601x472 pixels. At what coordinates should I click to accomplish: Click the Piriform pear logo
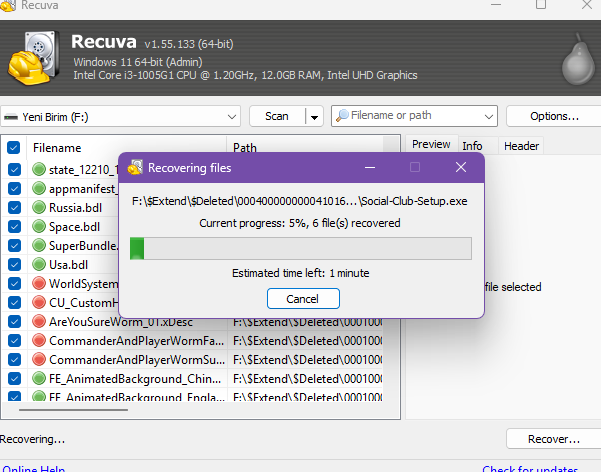(579, 59)
